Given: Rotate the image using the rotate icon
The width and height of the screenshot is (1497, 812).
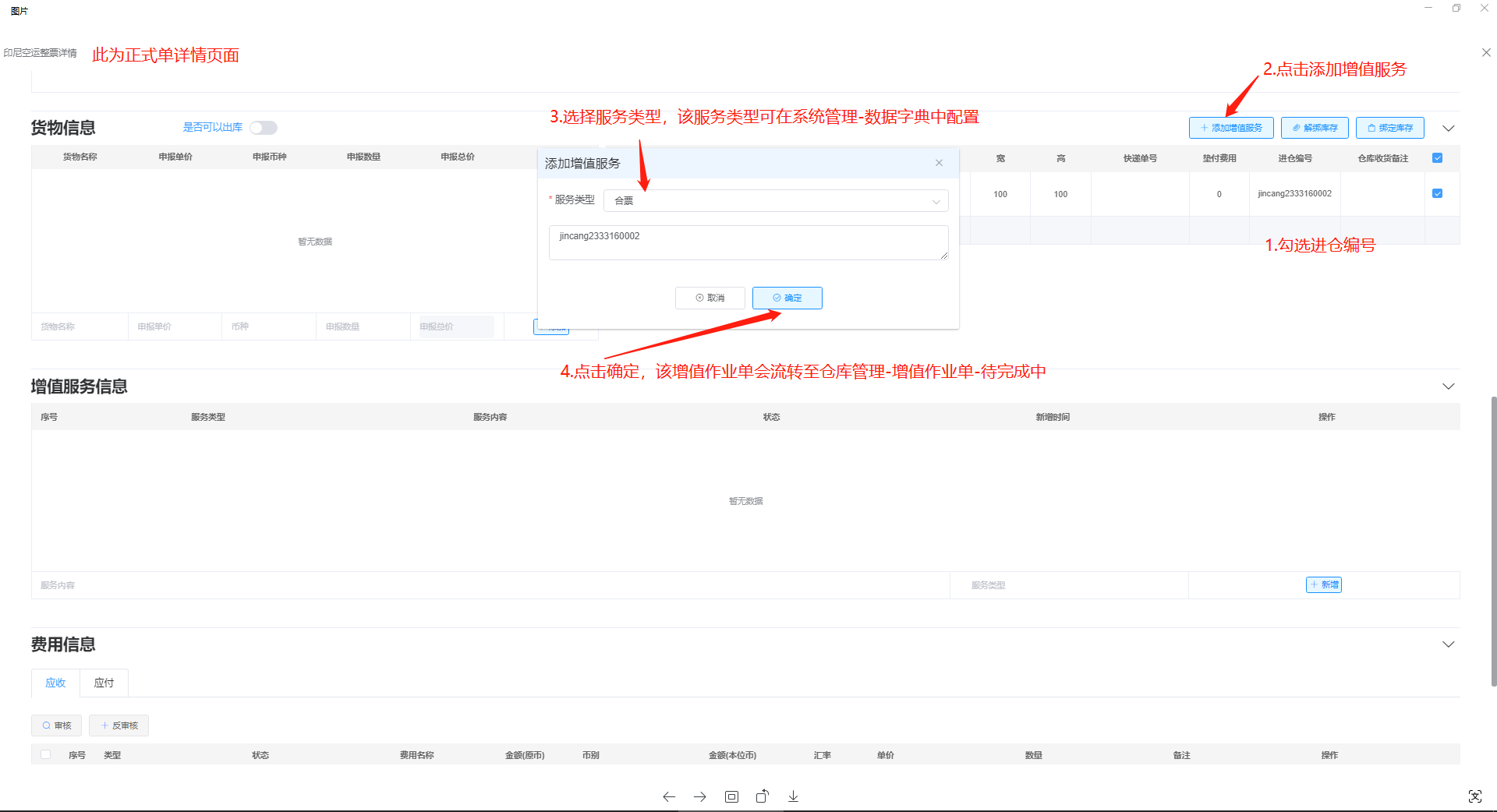Looking at the screenshot, I should tap(762, 796).
